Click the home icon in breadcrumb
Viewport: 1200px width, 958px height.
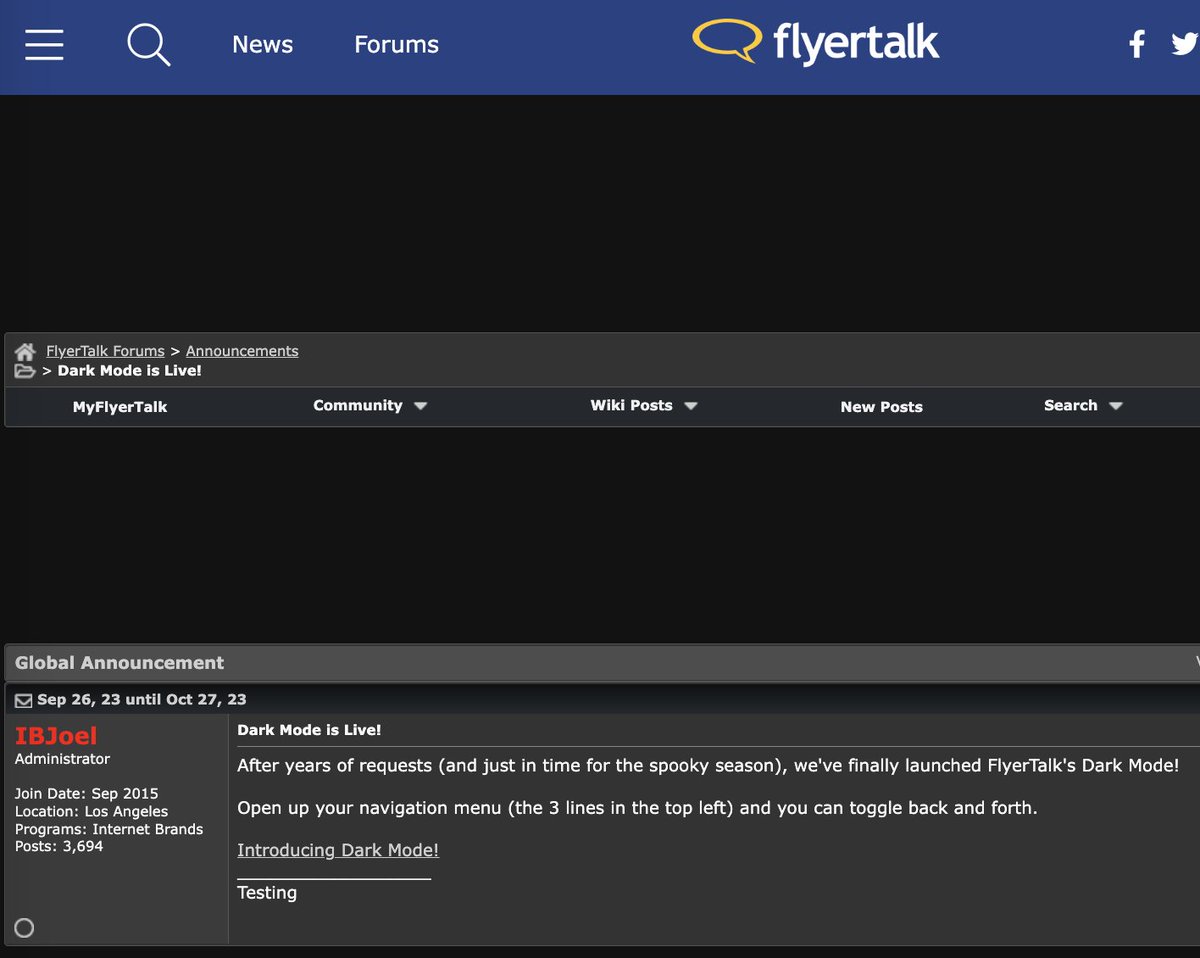[x=25, y=352]
